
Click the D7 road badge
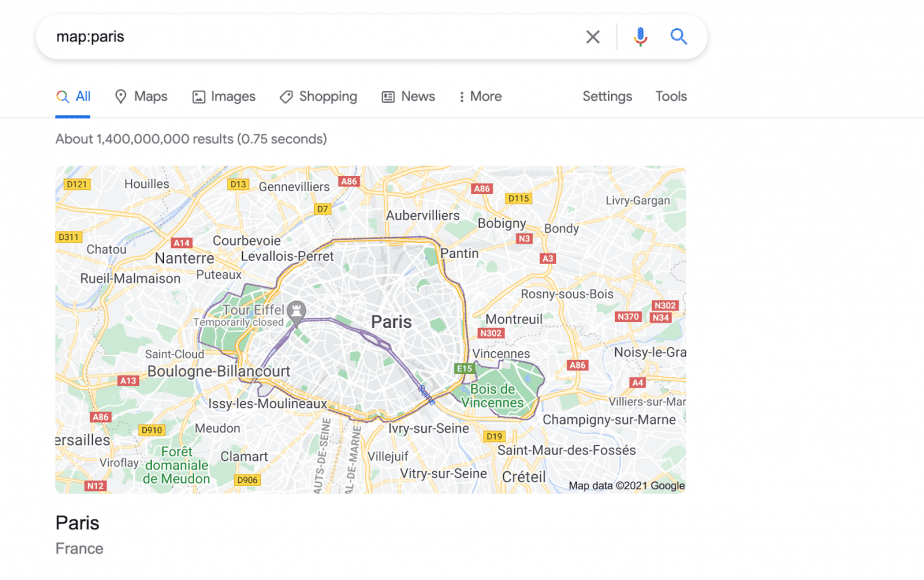[322, 209]
